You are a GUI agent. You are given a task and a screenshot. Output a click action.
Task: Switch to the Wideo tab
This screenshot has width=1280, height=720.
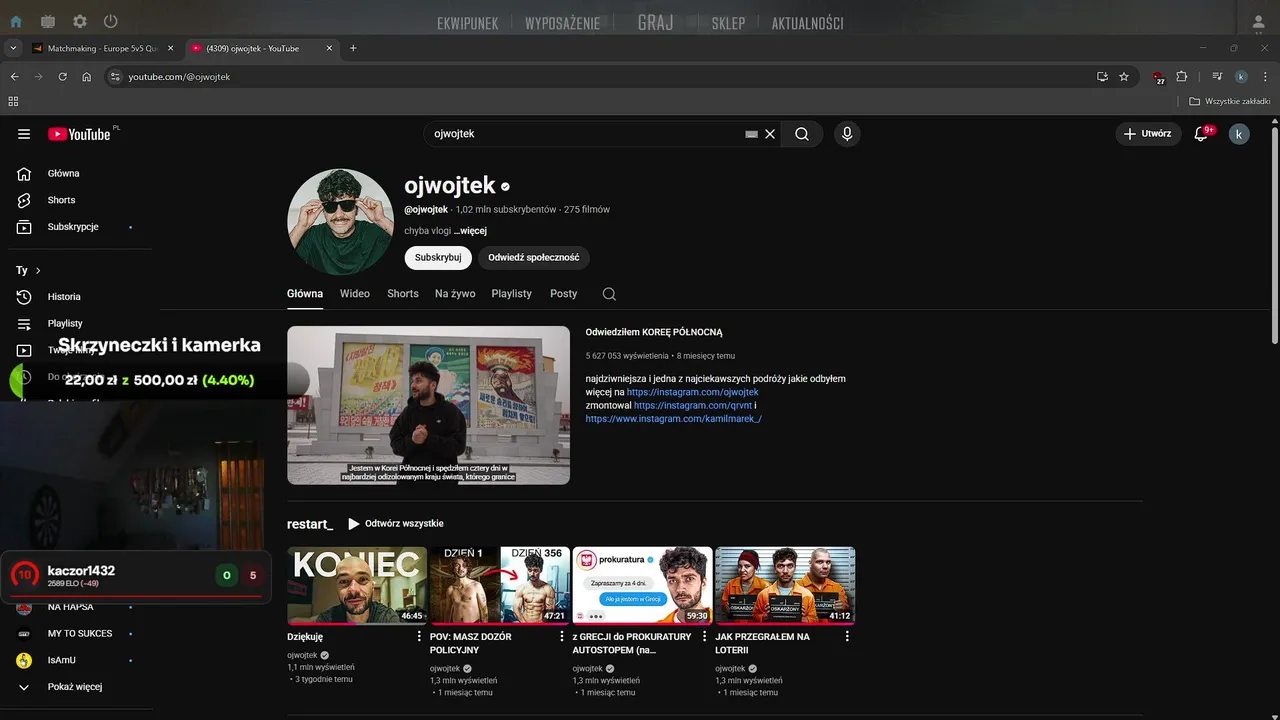coord(355,294)
